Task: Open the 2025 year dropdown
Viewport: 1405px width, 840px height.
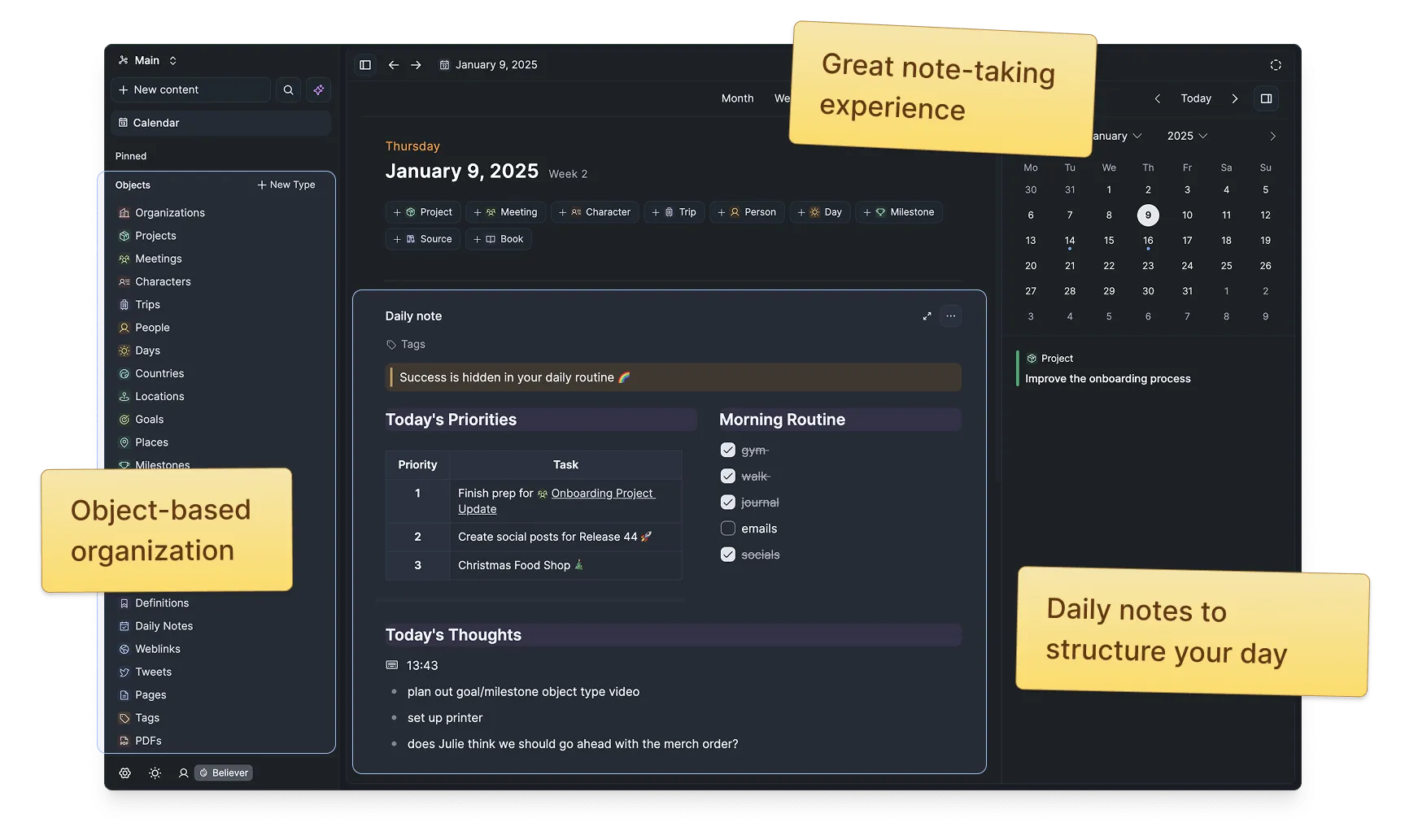Action: [x=1185, y=136]
